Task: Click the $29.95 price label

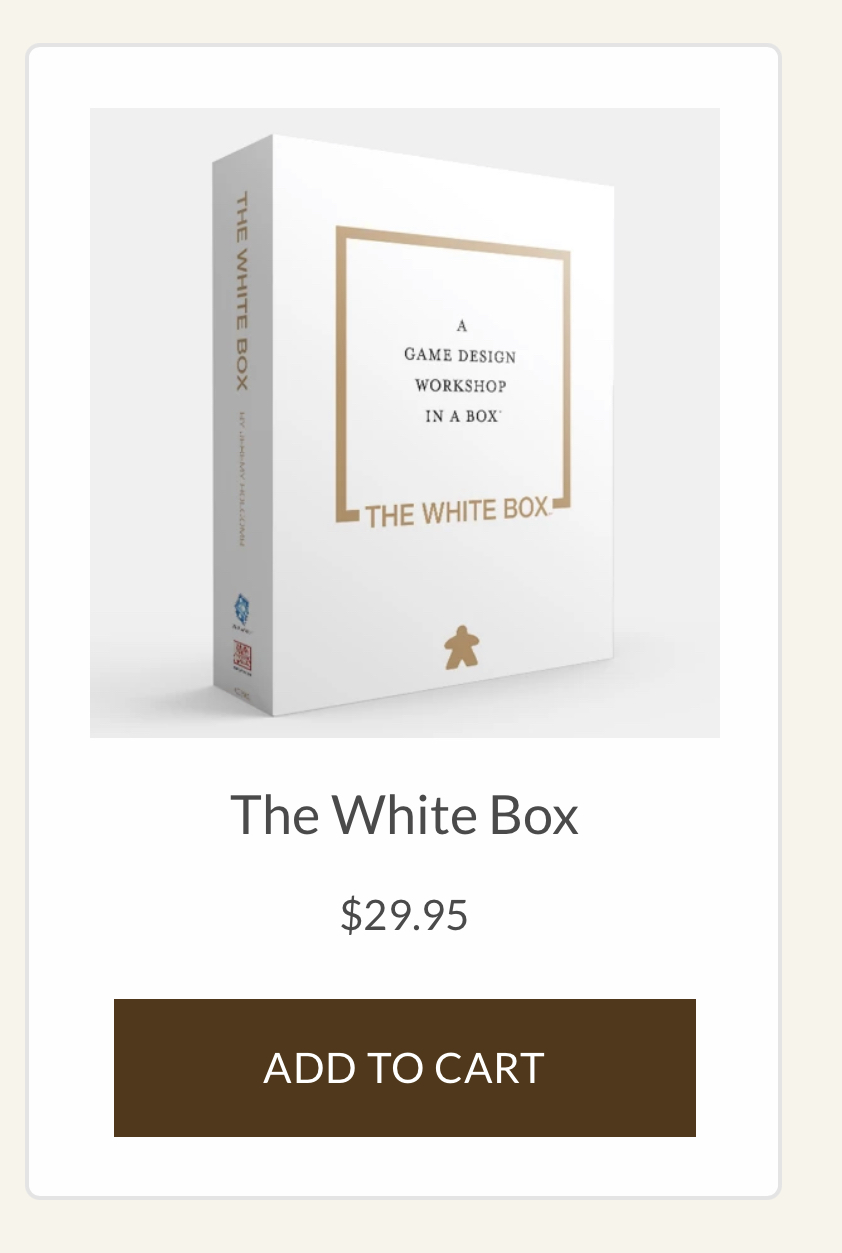Action: point(405,915)
